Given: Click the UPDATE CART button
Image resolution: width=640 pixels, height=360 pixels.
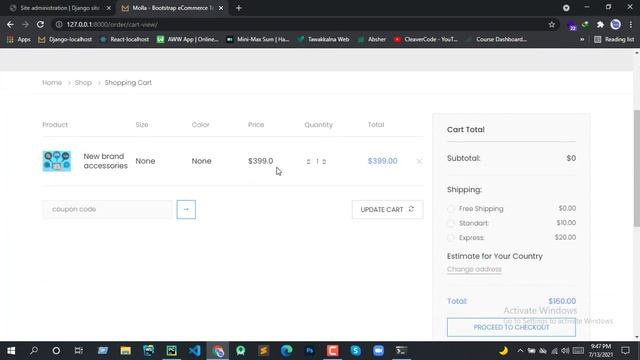Looking at the screenshot, I should tap(388, 209).
